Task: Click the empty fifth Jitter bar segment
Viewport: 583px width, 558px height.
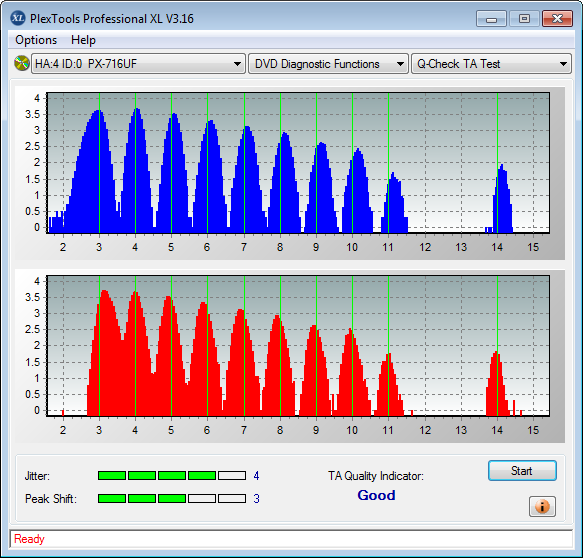Action: pyautogui.click(x=232, y=475)
